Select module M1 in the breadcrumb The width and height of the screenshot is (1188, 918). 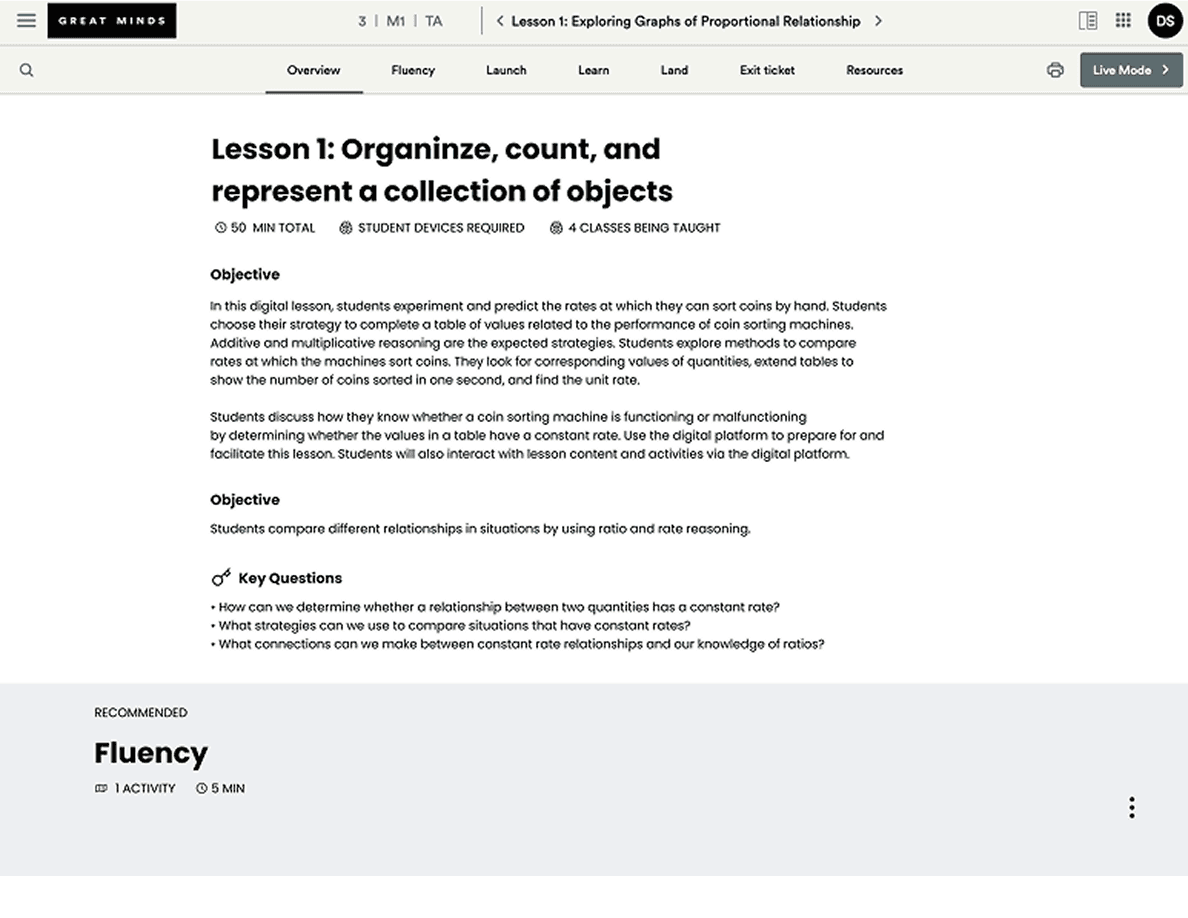tap(395, 21)
